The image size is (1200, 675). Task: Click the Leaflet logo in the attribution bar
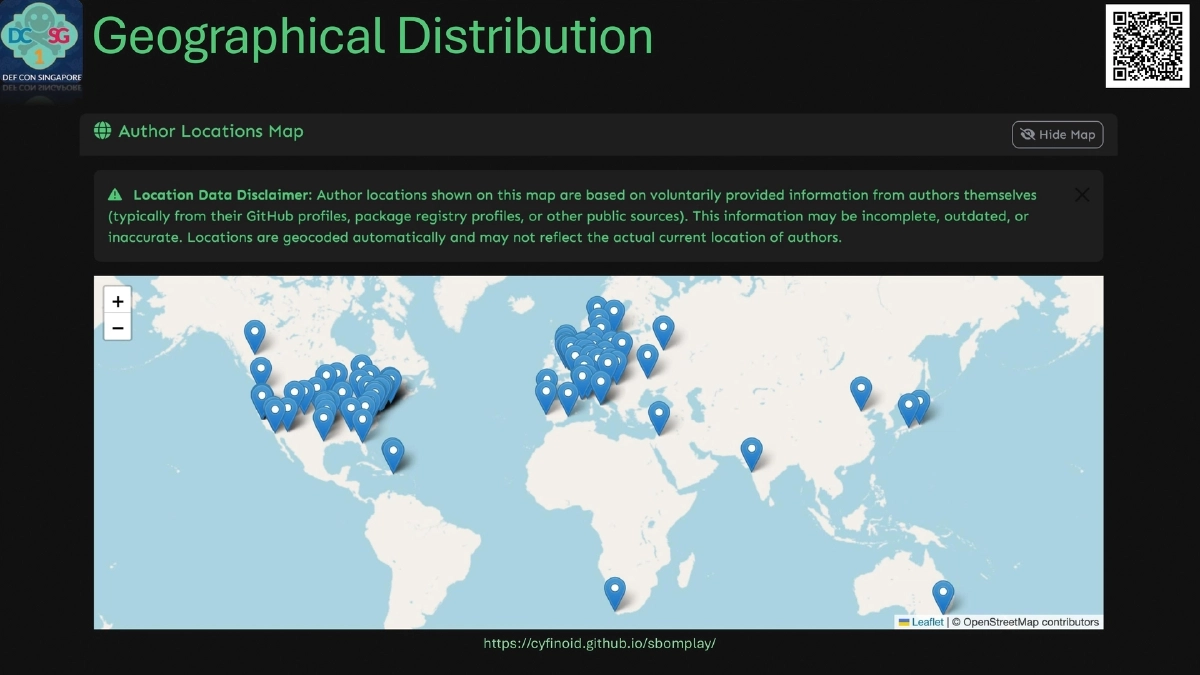[906, 621]
